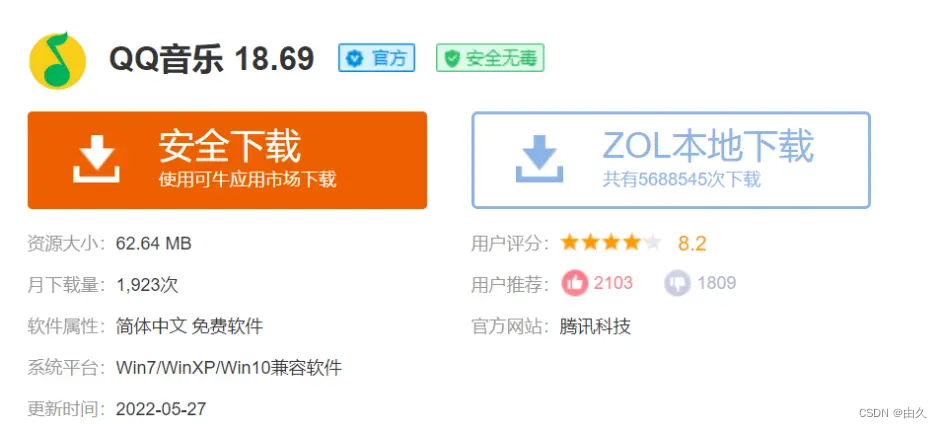942x428 pixels.
Task: Click the five-star user rating
Action: click(x=610, y=242)
